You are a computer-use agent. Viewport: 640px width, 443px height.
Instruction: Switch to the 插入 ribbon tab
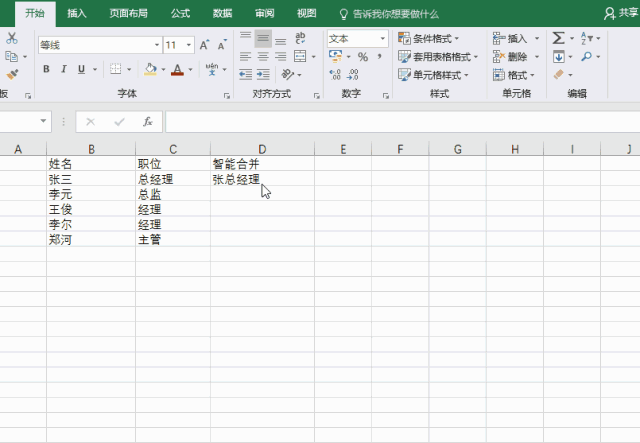76,13
